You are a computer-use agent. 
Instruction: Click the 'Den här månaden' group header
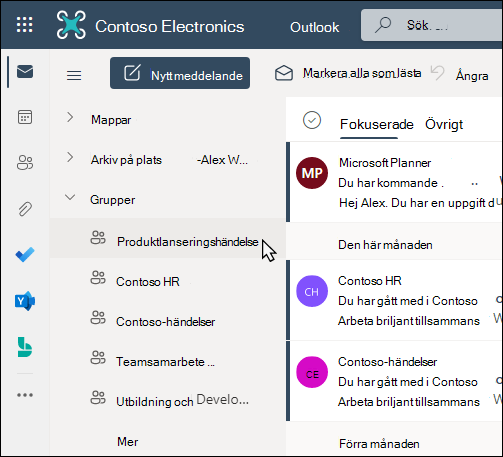pyautogui.click(x=385, y=245)
